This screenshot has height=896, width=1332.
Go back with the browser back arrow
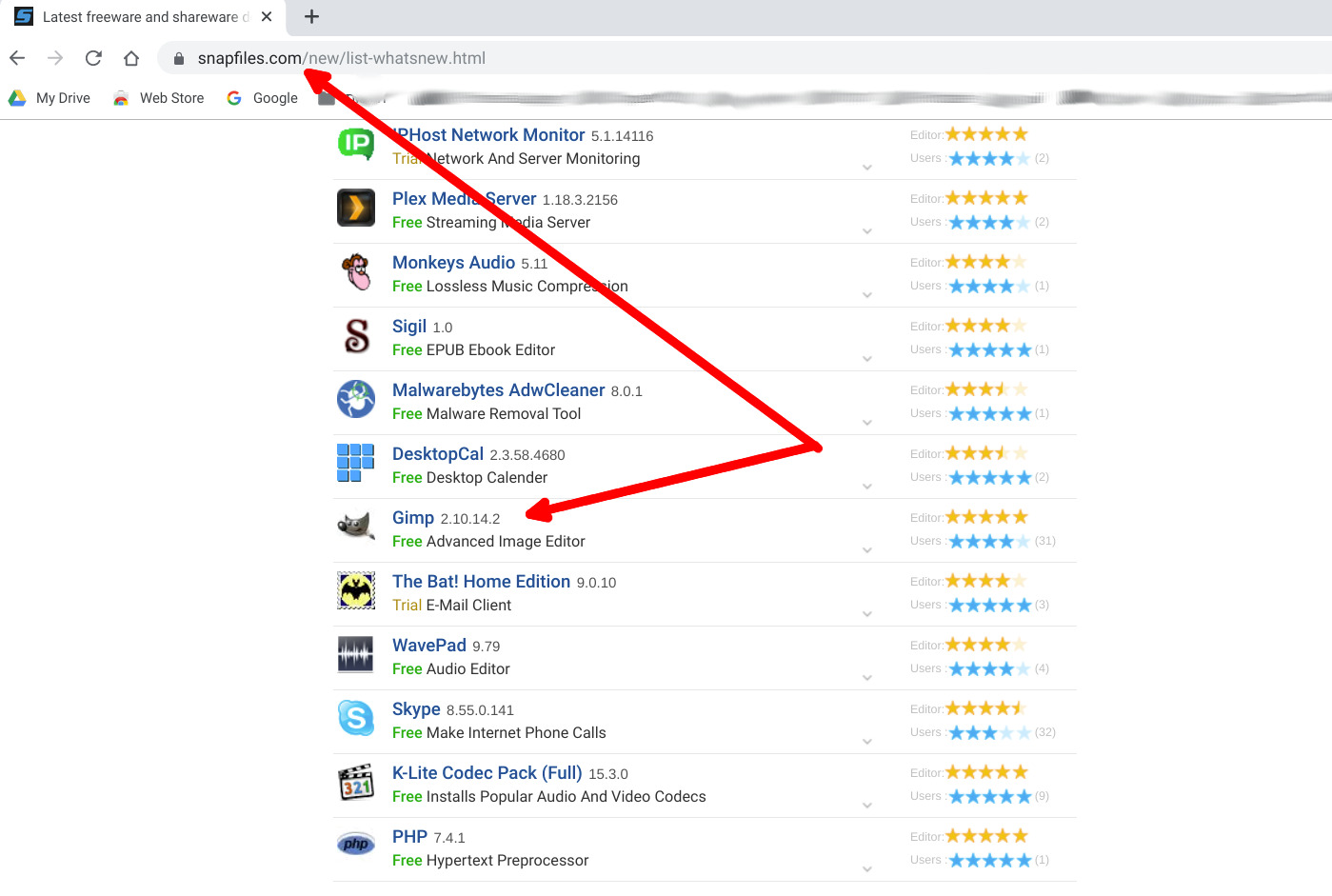click(x=17, y=58)
